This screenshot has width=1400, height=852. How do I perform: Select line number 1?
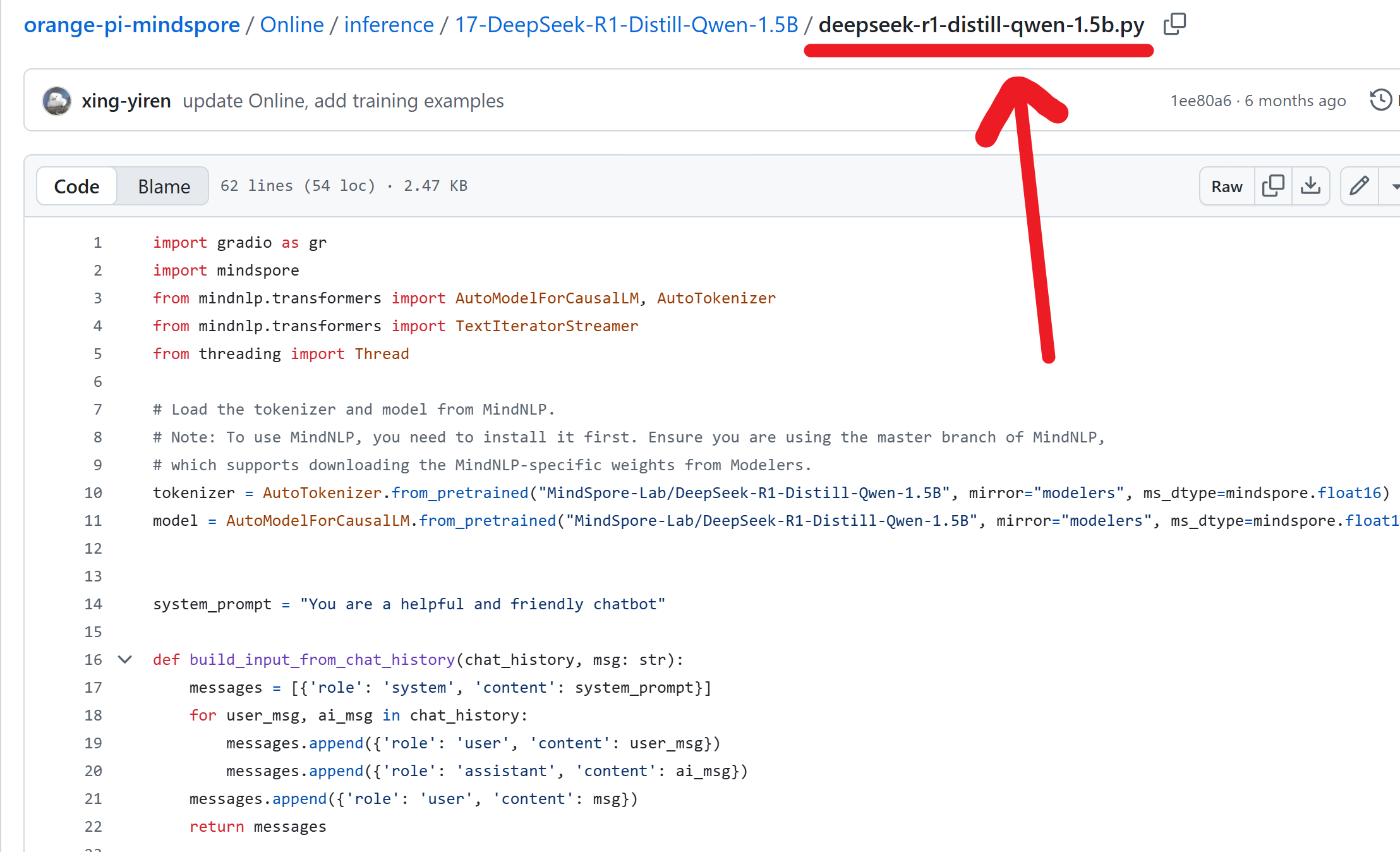pyautogui.click(x=97, y=243)
